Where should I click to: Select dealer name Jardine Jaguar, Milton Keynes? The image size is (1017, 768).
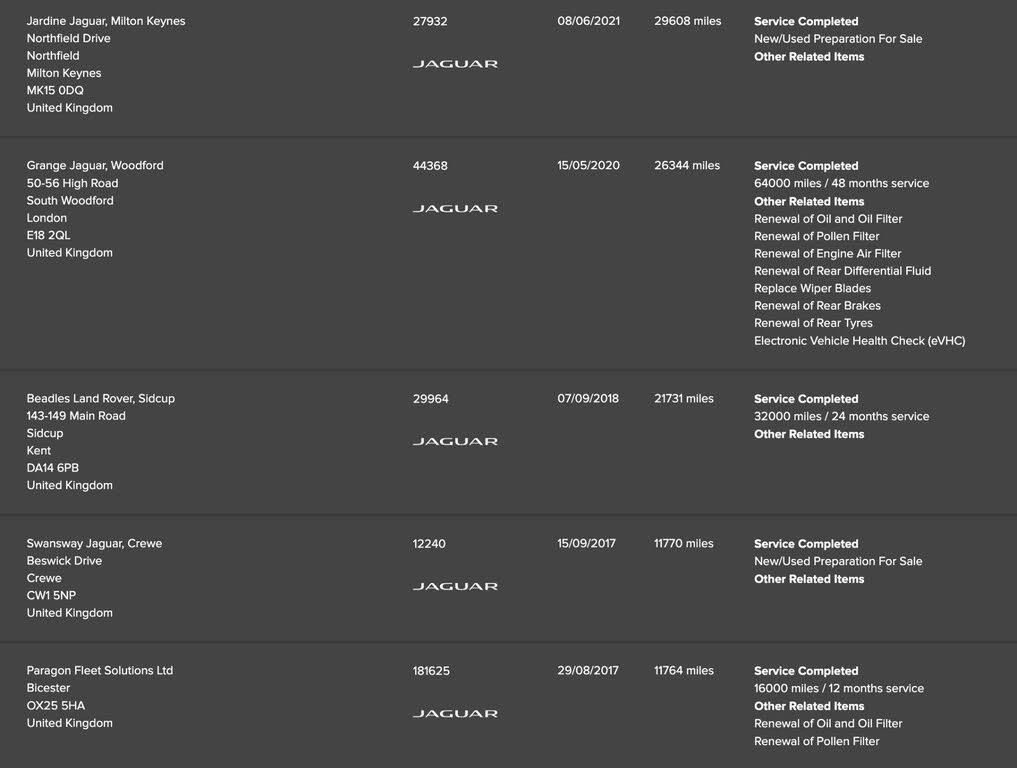(106, 21)
